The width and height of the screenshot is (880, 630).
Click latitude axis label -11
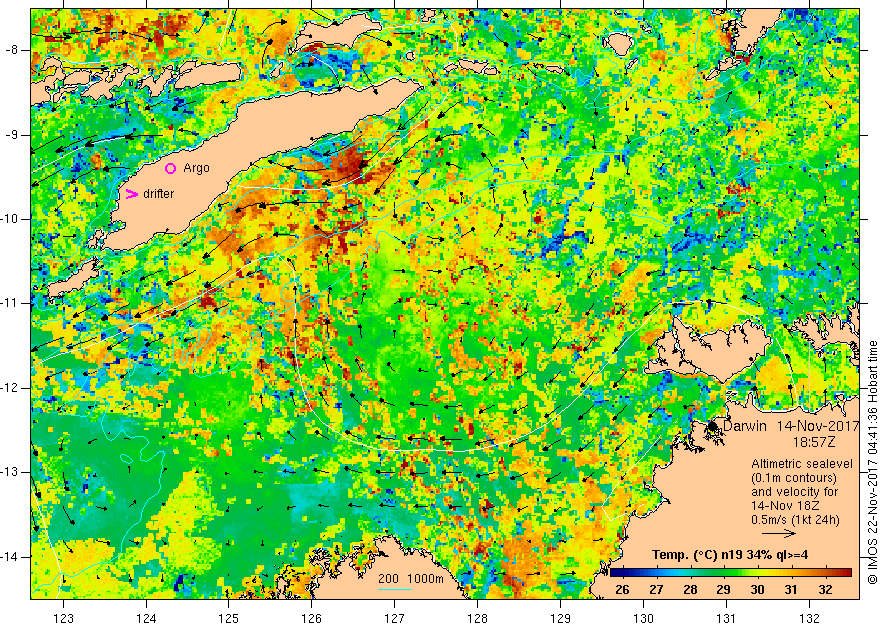[11, 303]
